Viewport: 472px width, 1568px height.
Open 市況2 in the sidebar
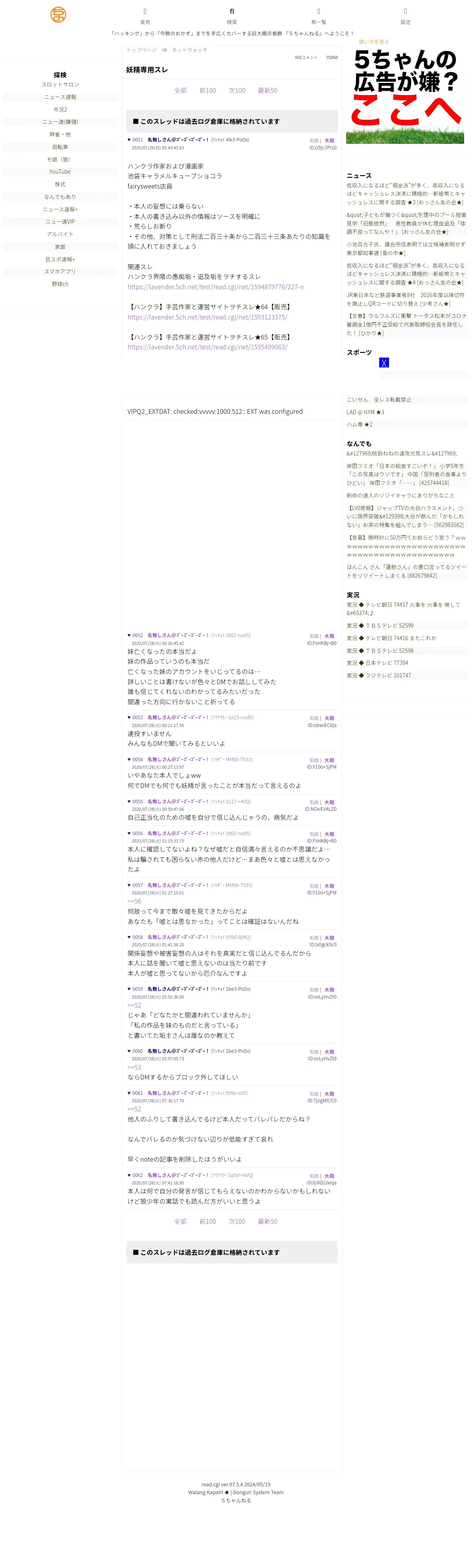click(60, 110)
